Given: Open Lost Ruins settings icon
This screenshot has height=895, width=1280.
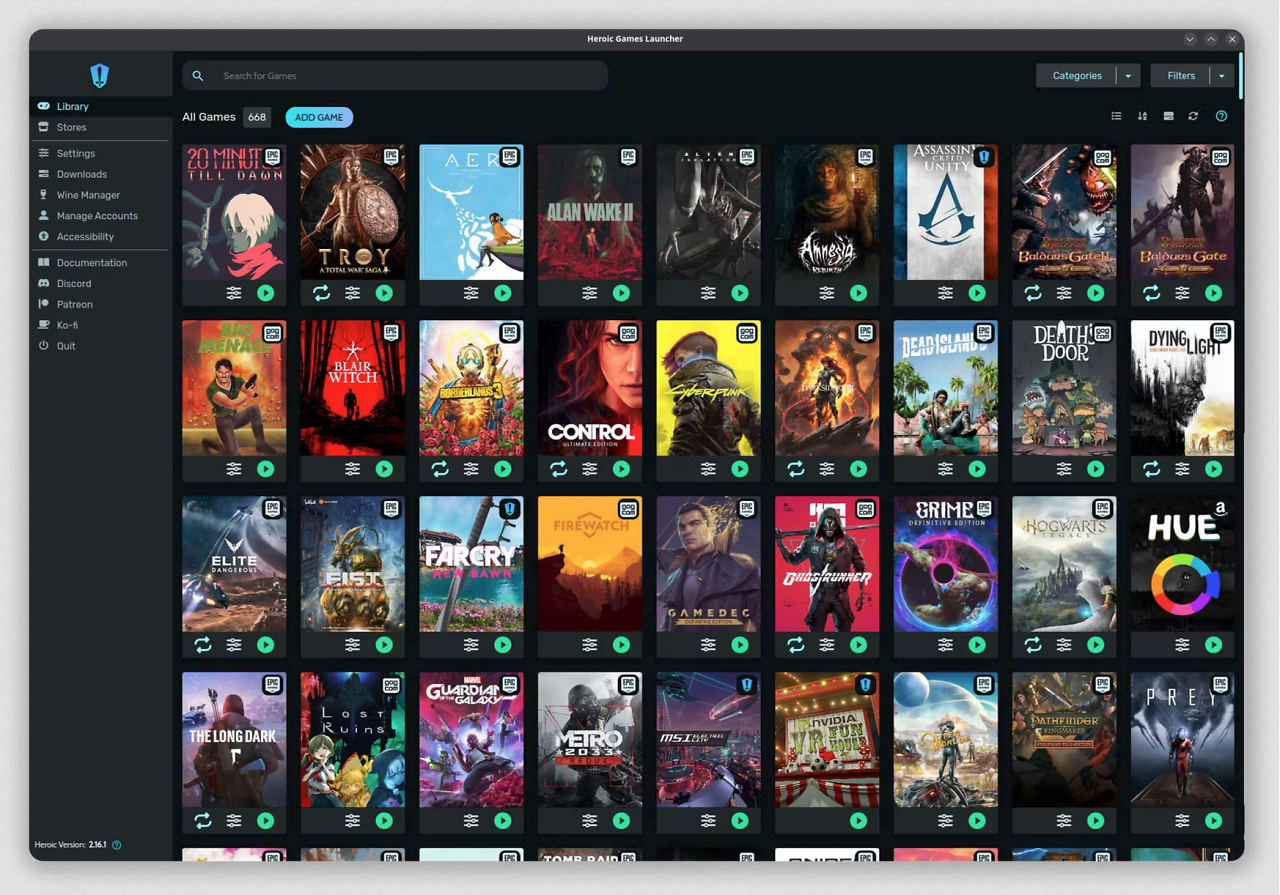Looking at the screenshot, I should click(353, 821).
